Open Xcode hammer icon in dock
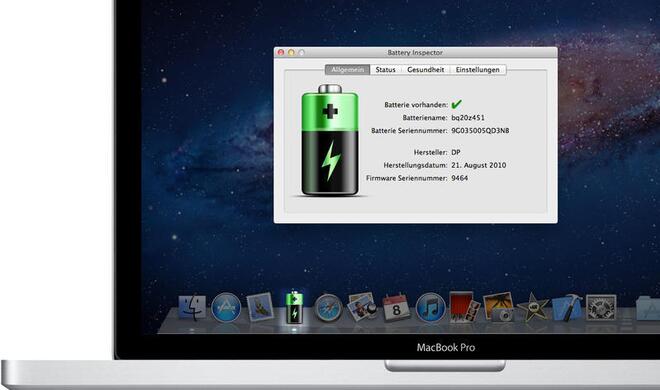The image size is (660, 390). click(567, 308)
